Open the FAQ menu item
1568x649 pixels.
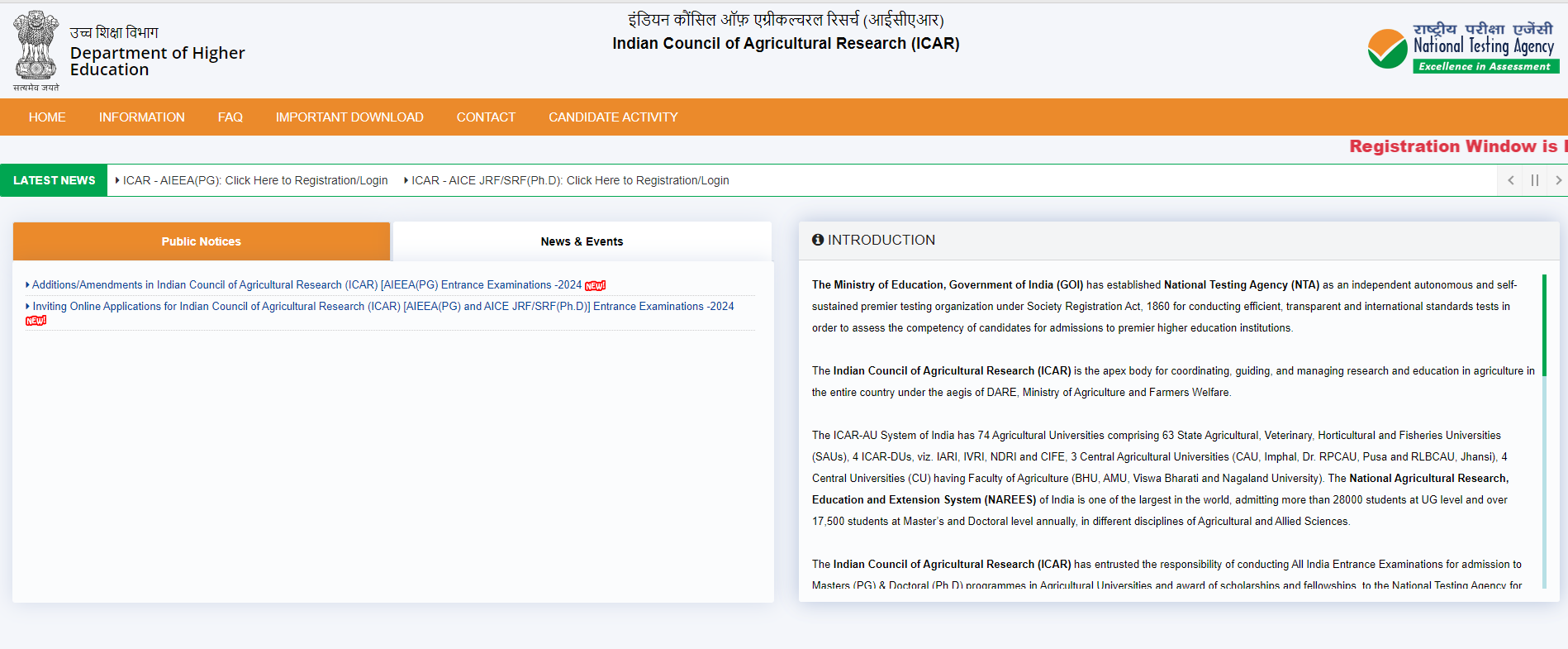tap(230, 117)
